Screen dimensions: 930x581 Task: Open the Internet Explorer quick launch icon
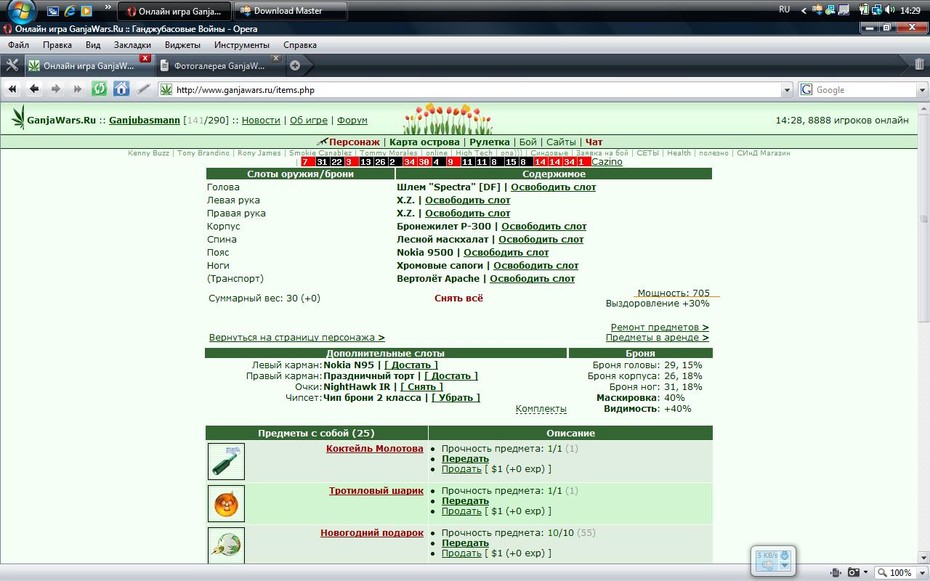(x=70, y=11)
